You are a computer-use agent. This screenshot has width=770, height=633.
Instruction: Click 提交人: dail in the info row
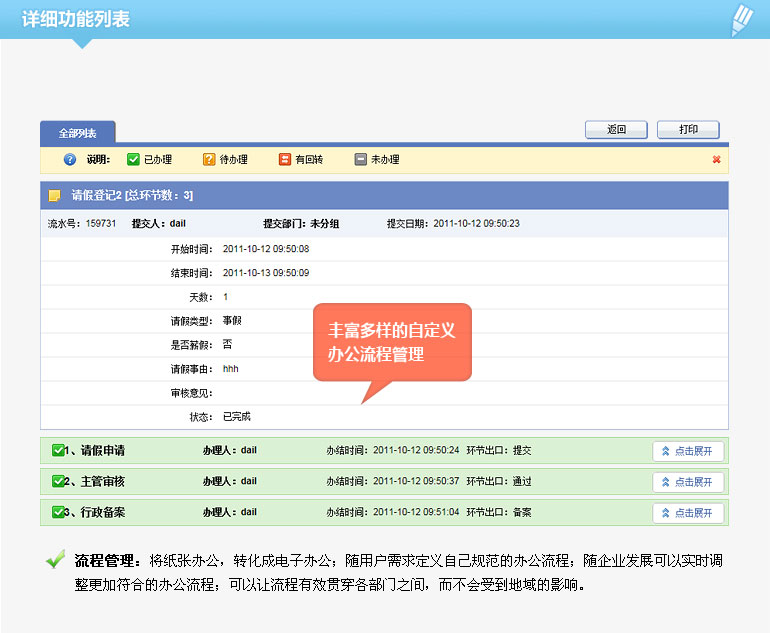click(x=159, y=223)
